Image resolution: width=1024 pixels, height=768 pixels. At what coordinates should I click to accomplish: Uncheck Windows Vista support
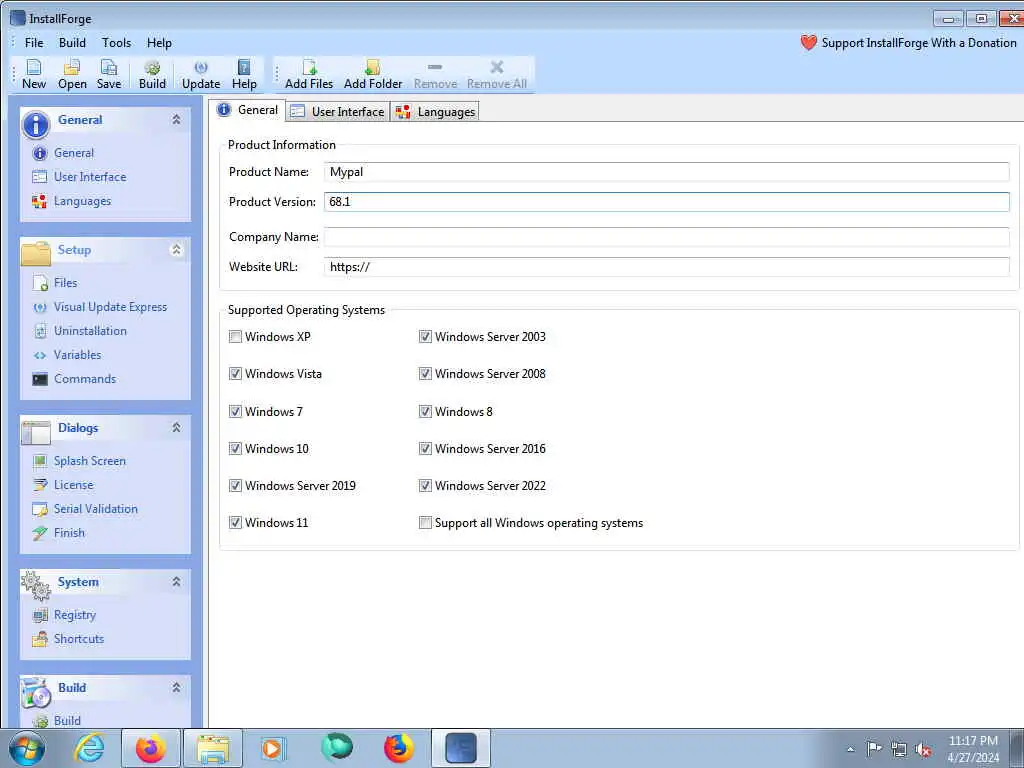[x=235, y=374]
